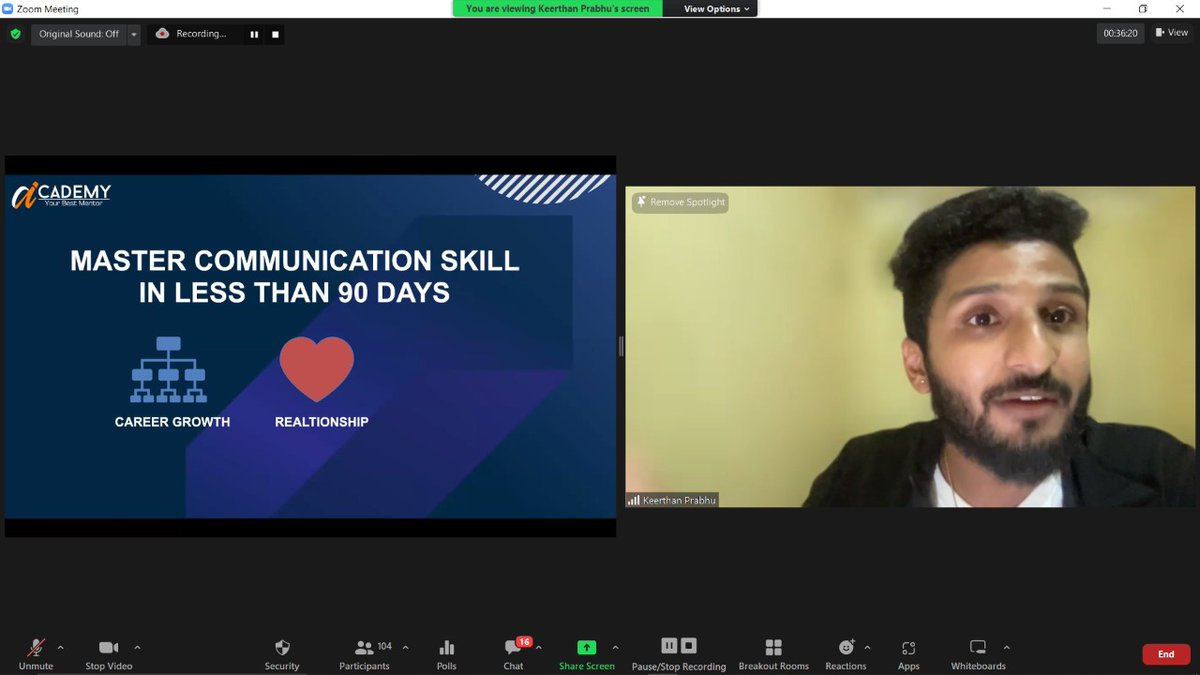Open the Apps panel

908,654
